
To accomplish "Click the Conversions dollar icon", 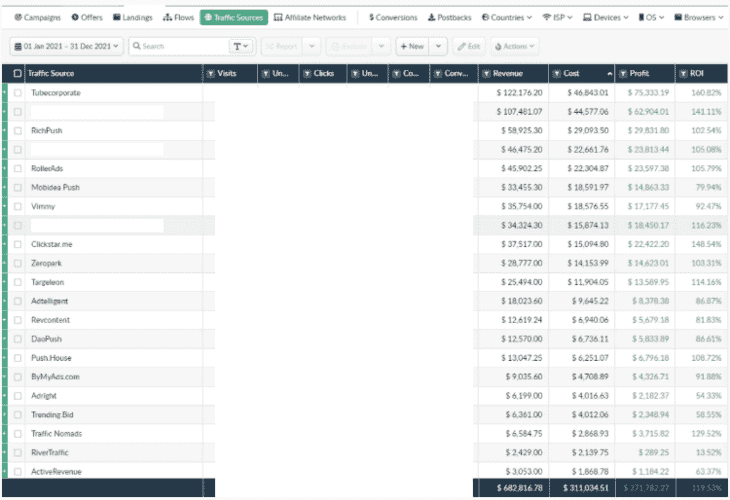I will (372, 17).
